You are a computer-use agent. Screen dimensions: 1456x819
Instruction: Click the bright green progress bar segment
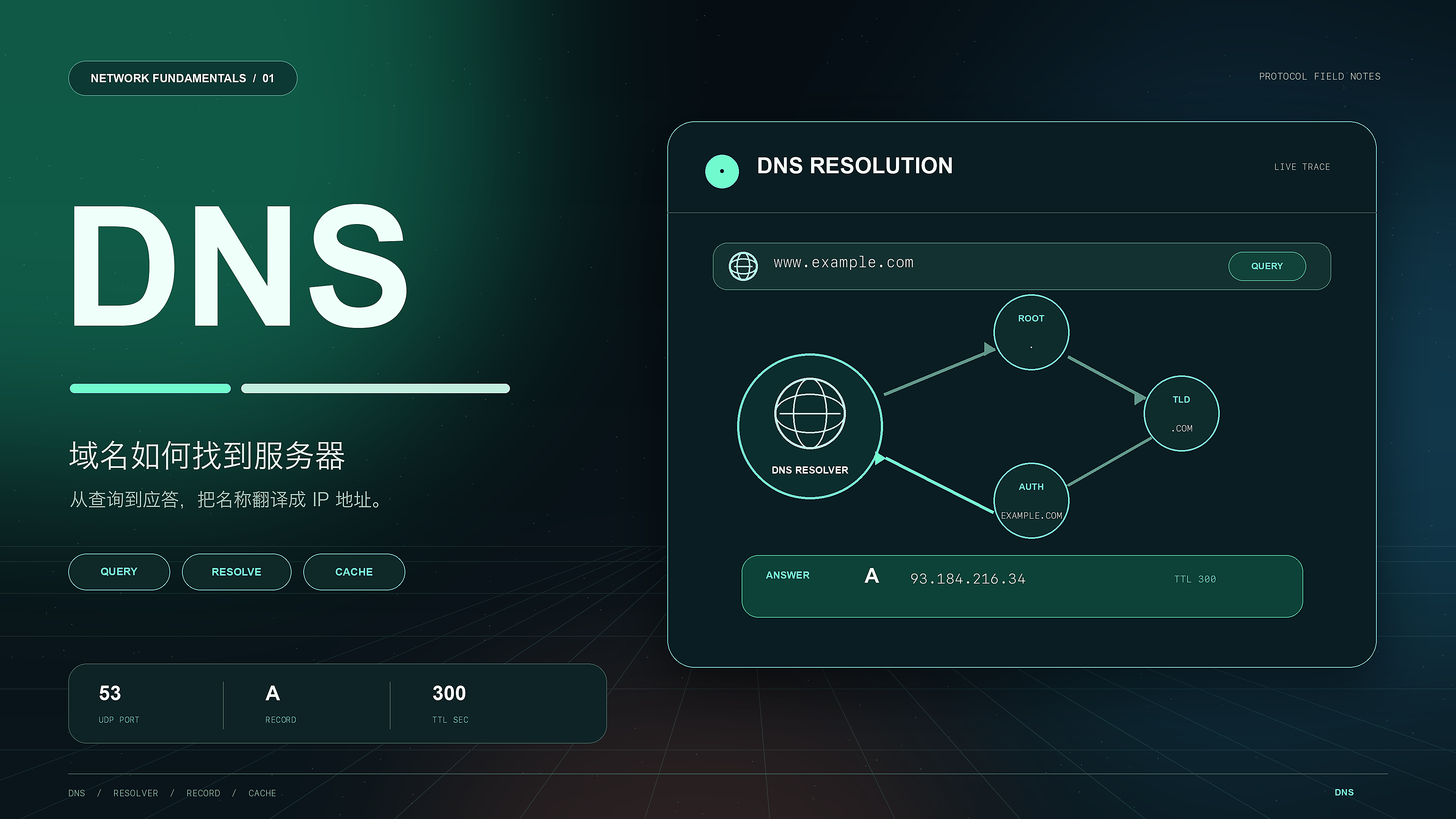150,388
